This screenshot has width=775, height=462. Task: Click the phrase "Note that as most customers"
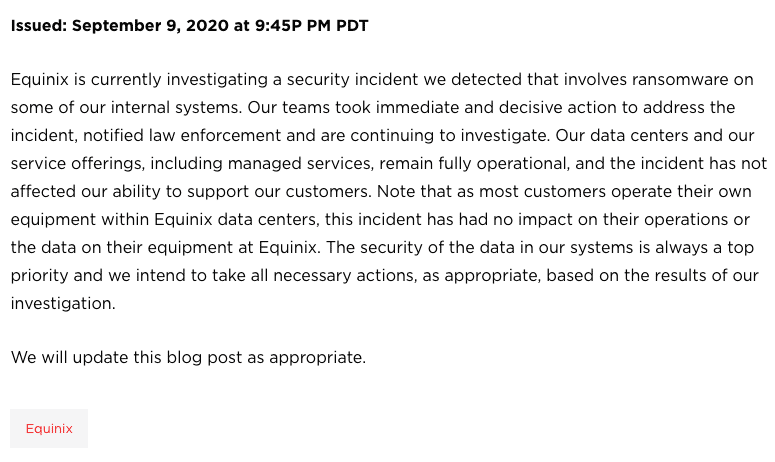[491, 192]
